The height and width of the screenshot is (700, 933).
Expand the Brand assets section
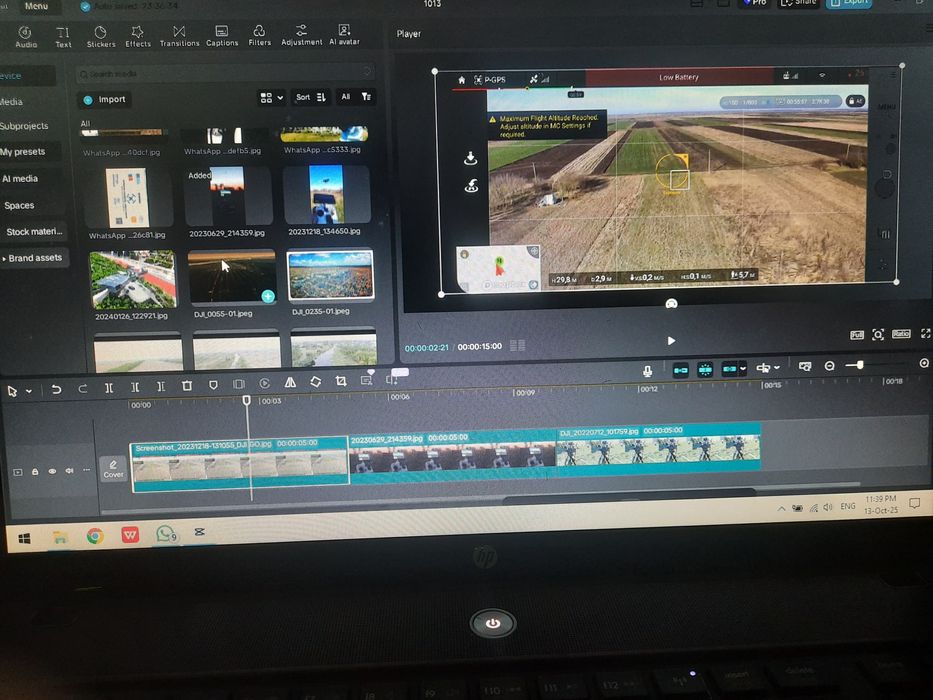(33, 258)
